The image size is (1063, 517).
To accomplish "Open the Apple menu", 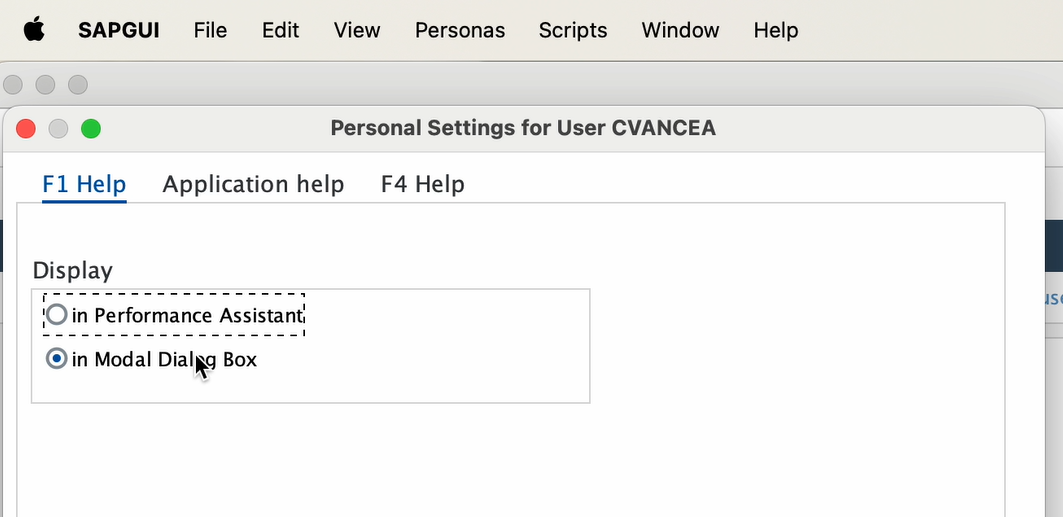I will (34, 30).
